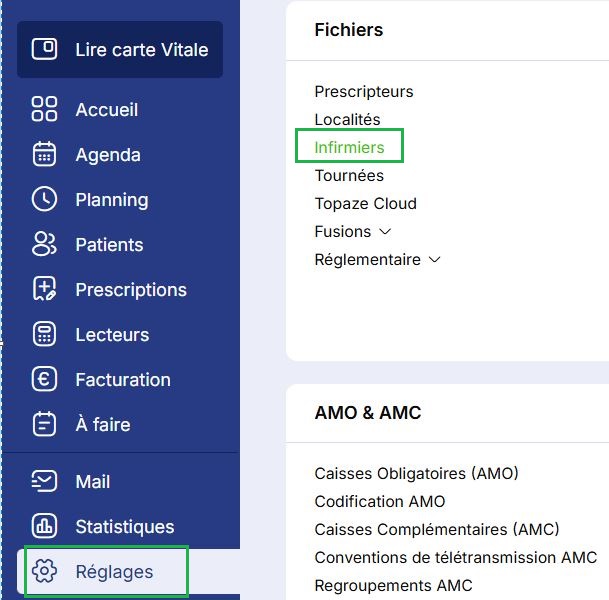Open Conventions de télétransmission AMC

(x=456, y=557)
